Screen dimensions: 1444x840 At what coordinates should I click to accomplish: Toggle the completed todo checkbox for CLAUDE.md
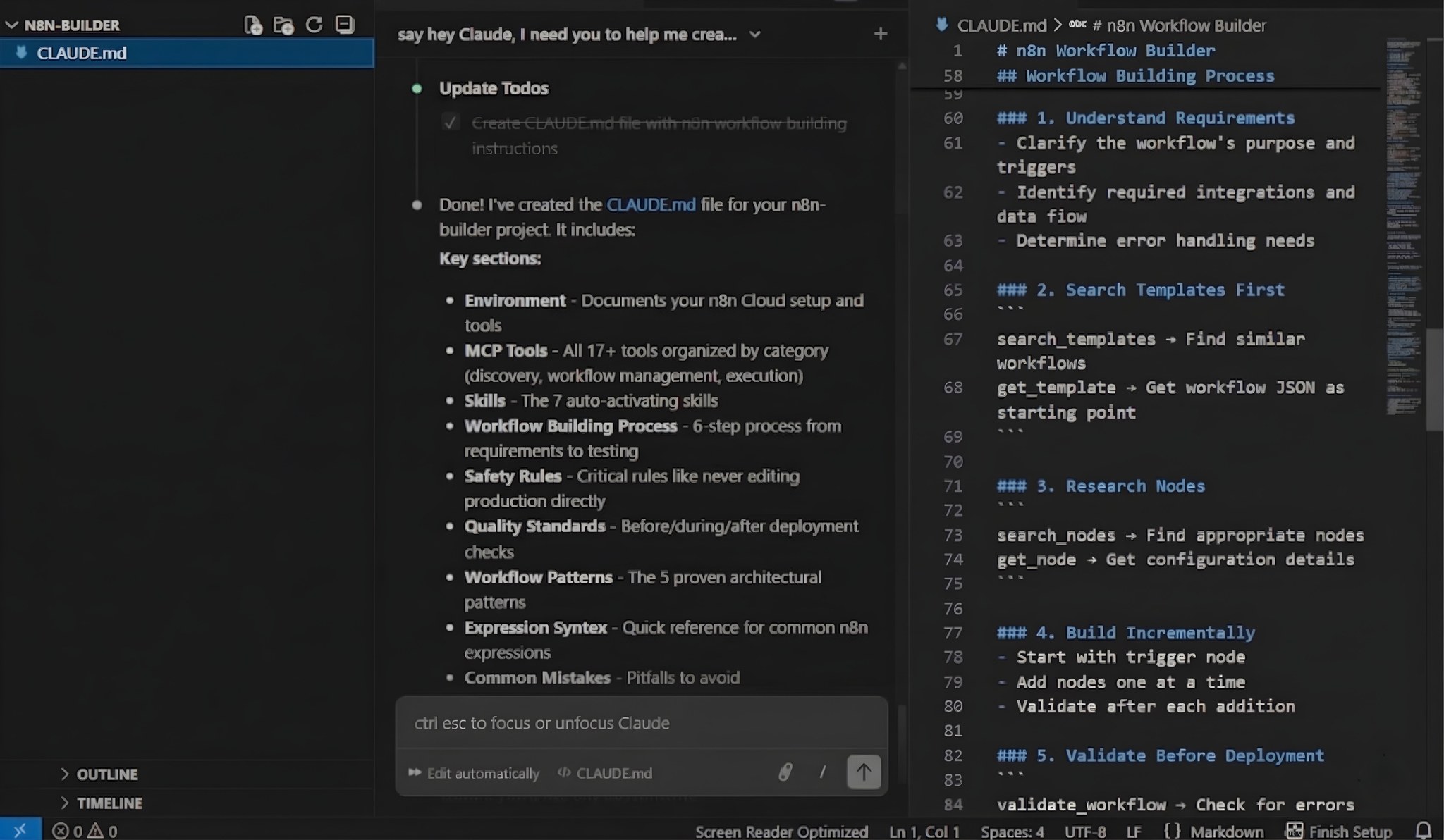coord(450,123)
